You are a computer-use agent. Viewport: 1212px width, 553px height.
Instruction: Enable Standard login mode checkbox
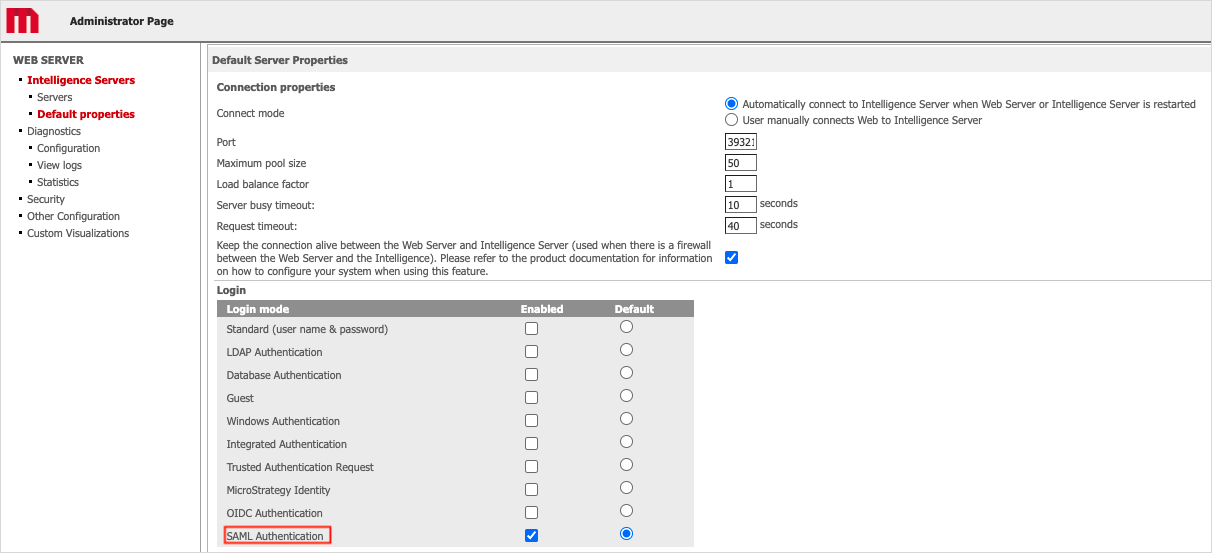531,329
